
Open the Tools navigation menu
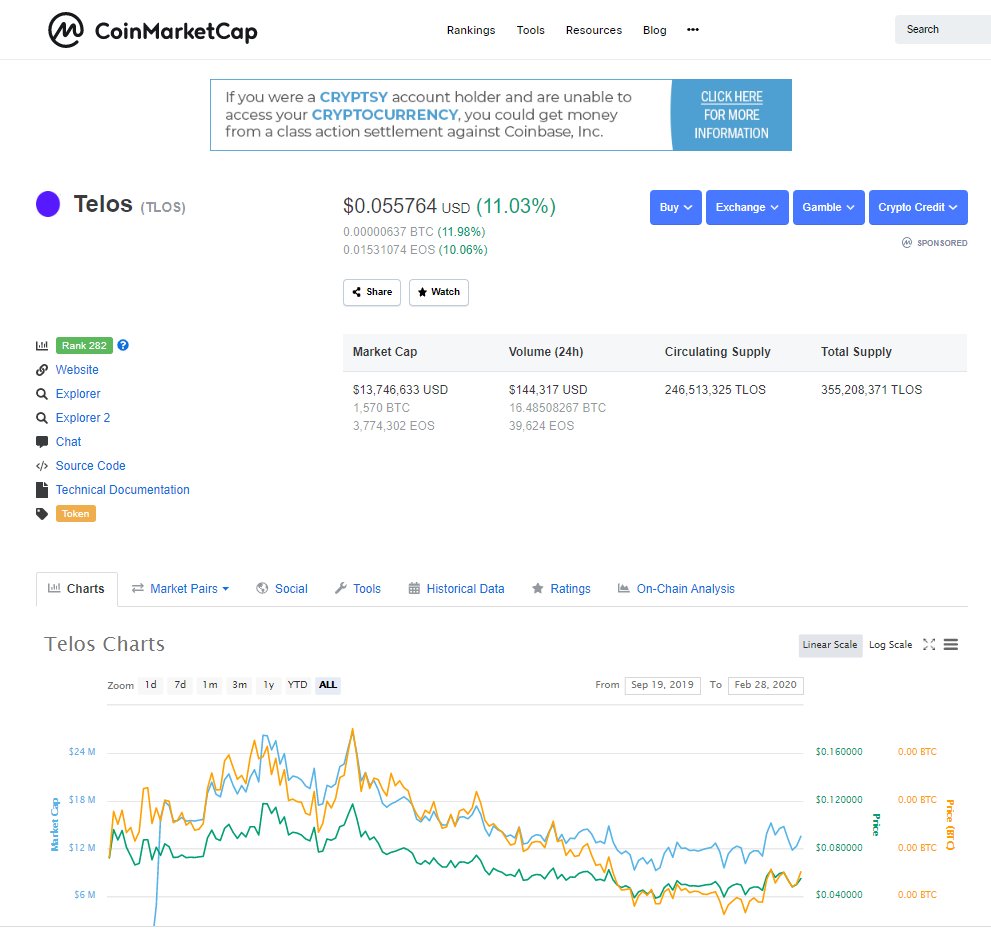[x=530, y=30]
